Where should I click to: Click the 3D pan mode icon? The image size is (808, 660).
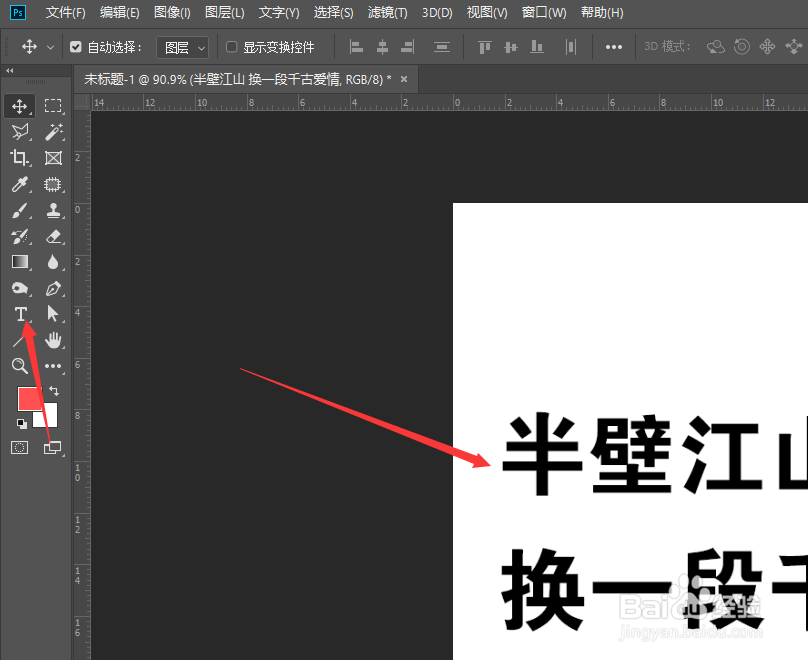coord(767,47)
